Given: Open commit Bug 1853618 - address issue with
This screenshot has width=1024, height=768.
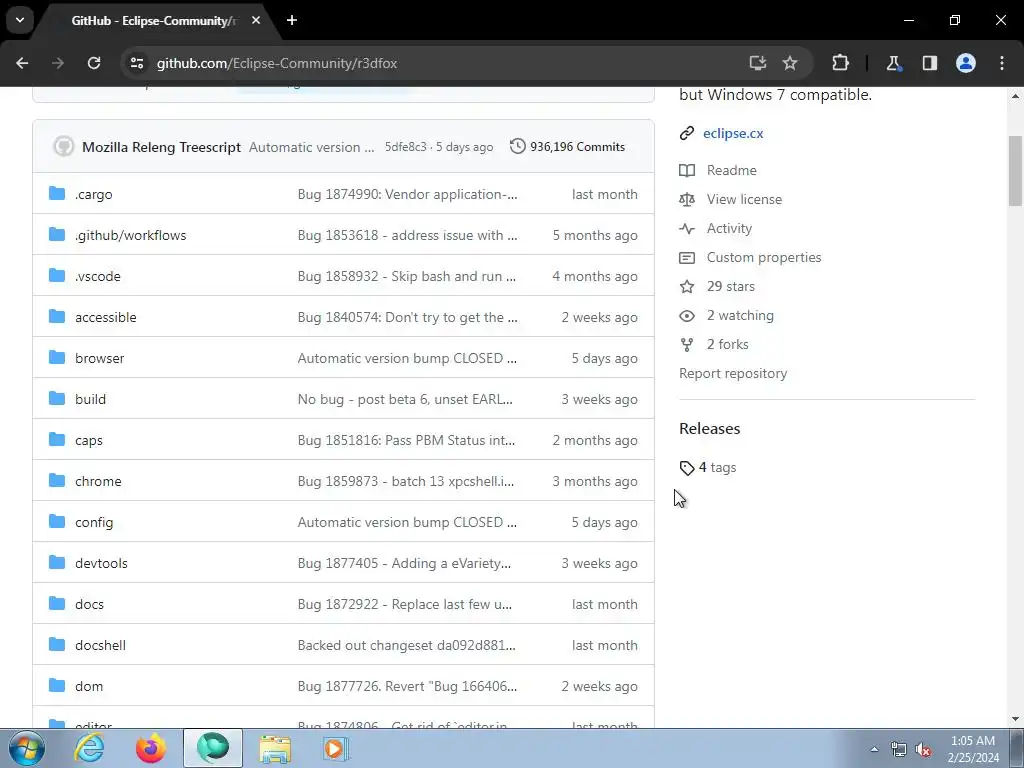Looking at the screenshot, I should (408, 235).
